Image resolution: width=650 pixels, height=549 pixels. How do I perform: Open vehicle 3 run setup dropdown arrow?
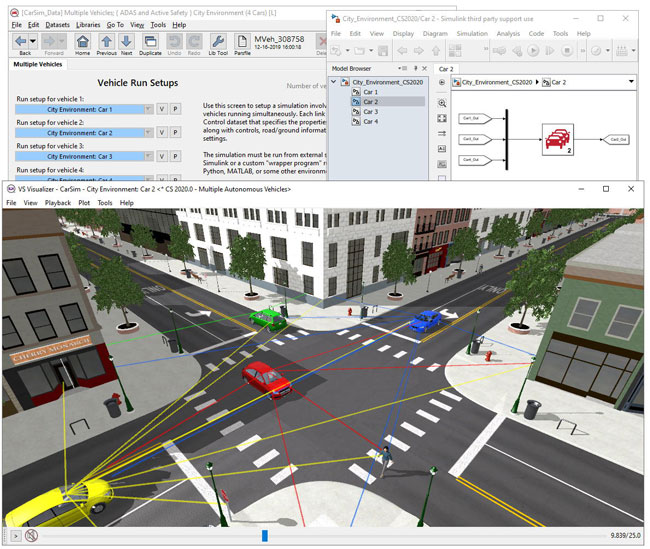point(148,156)
